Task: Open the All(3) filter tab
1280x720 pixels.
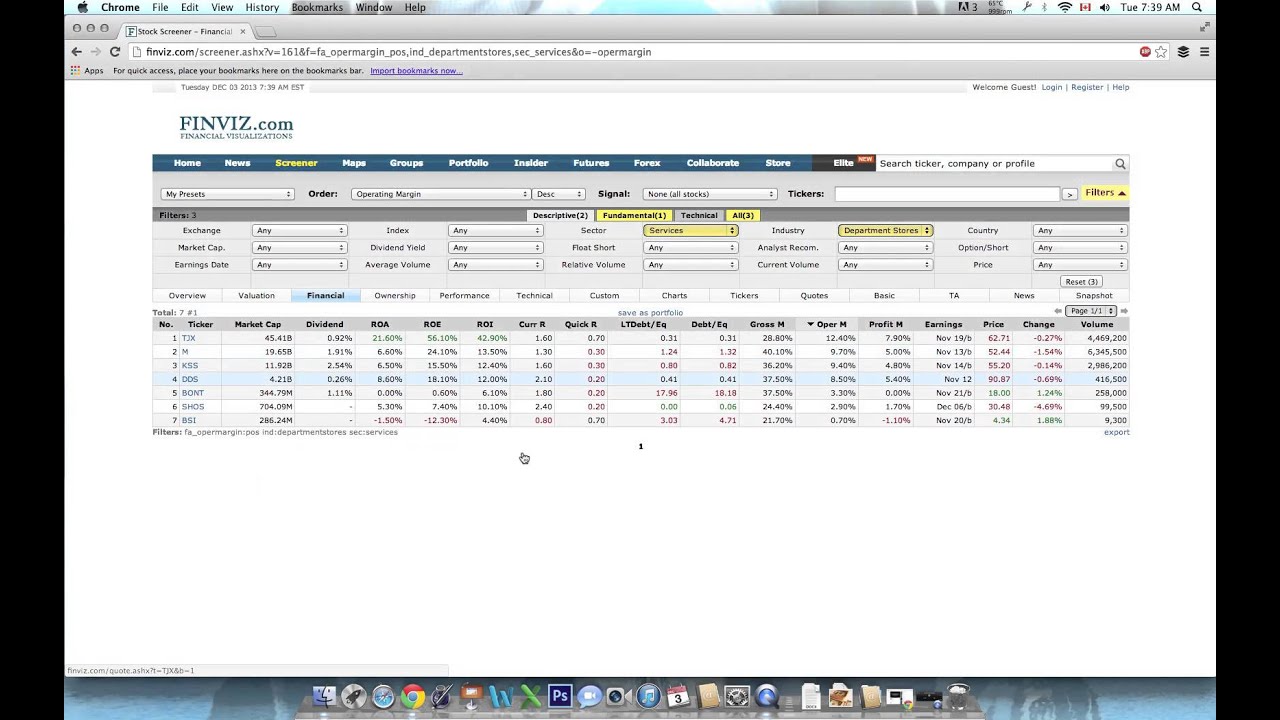Action: pyautogui.click(x=742, y=216)
